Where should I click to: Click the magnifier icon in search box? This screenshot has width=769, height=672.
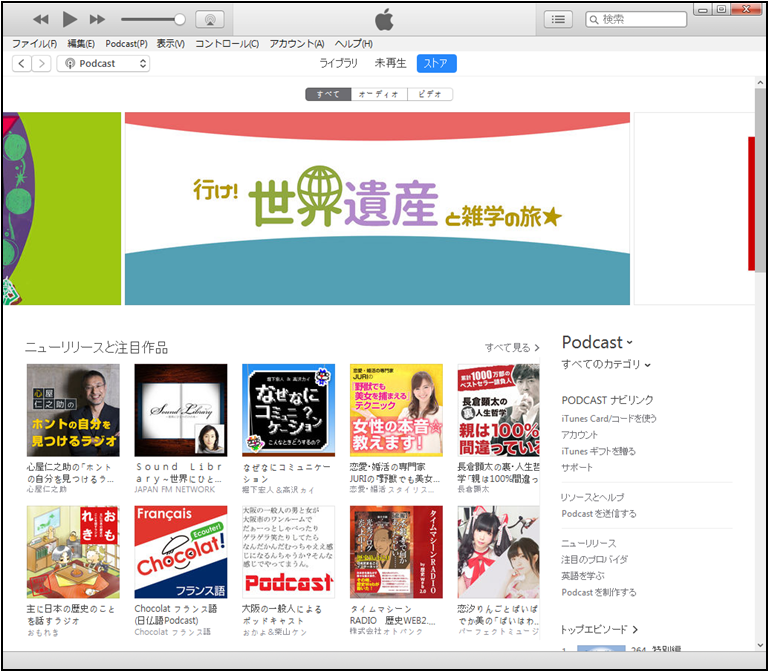[594, 20]
